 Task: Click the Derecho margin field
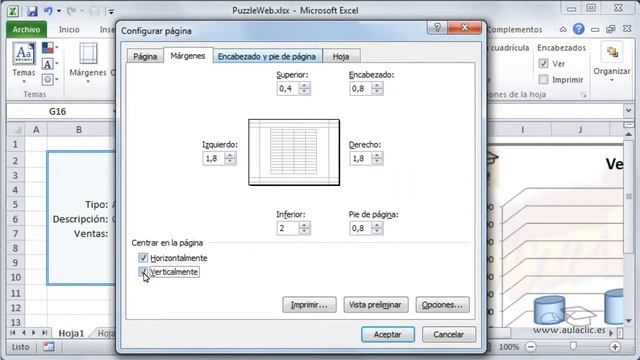point(361,158)
